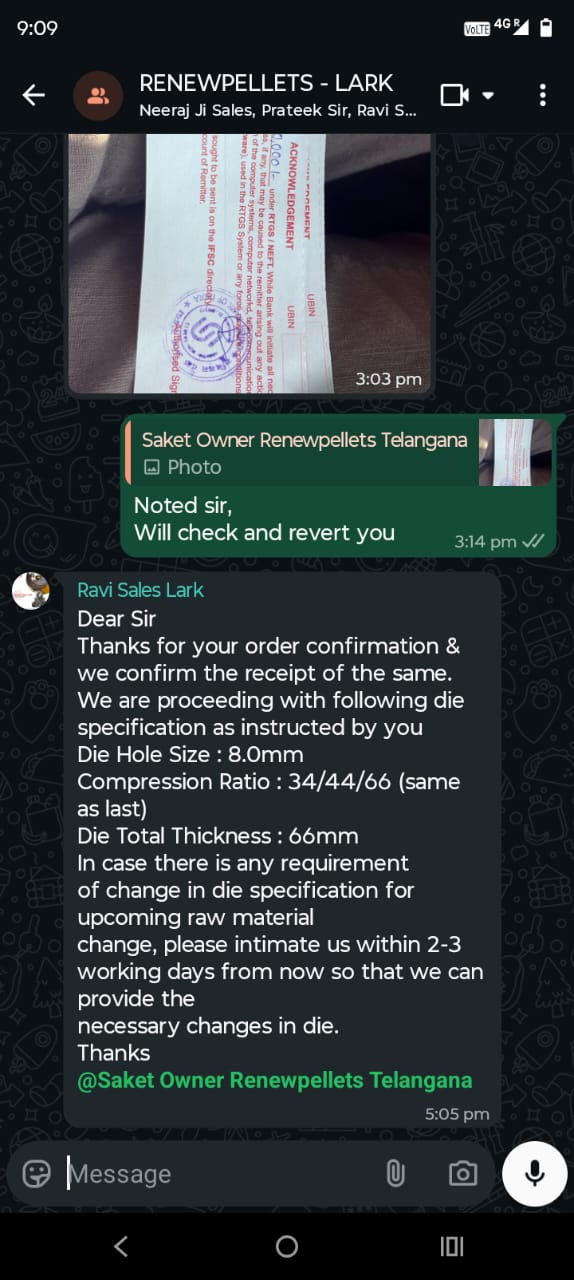Viewport: 574px width, 1280px height.
Task: Expand the call options dropdown arrow
Action: pos(488,96)
